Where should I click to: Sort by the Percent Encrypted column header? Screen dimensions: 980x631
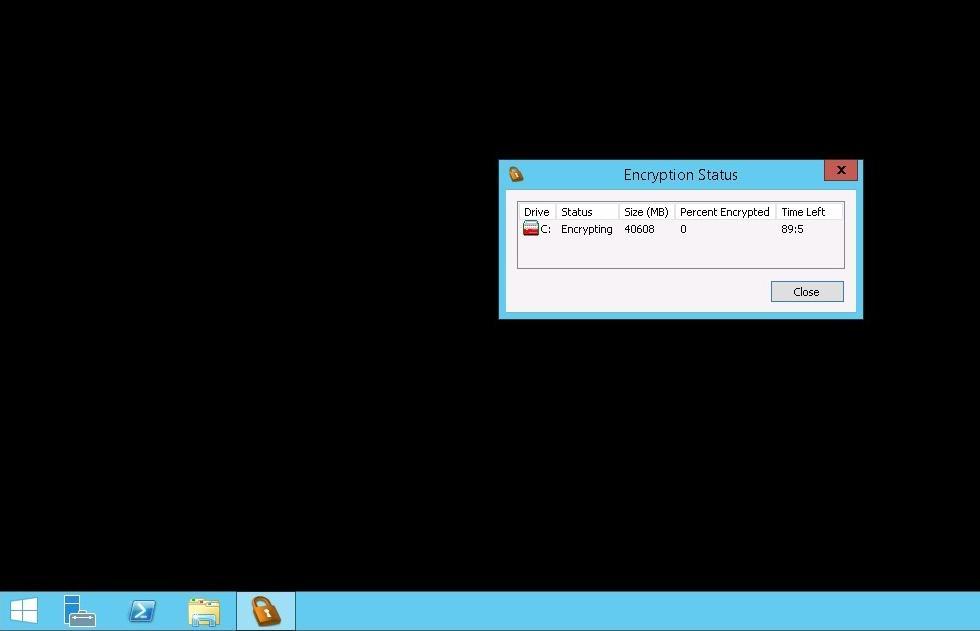coord(725,212)
